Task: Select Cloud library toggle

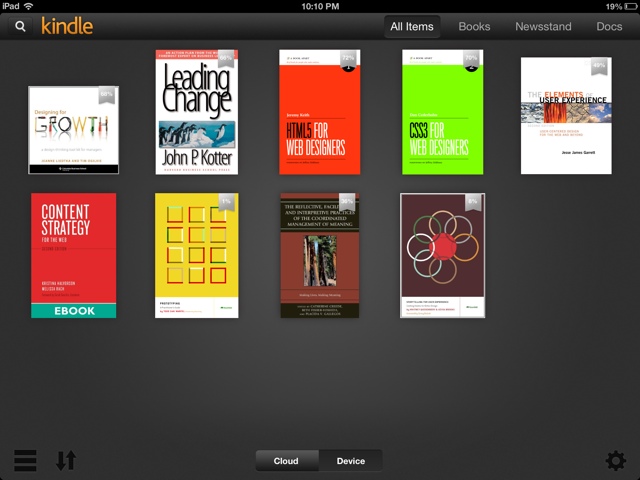Action: 287,461
